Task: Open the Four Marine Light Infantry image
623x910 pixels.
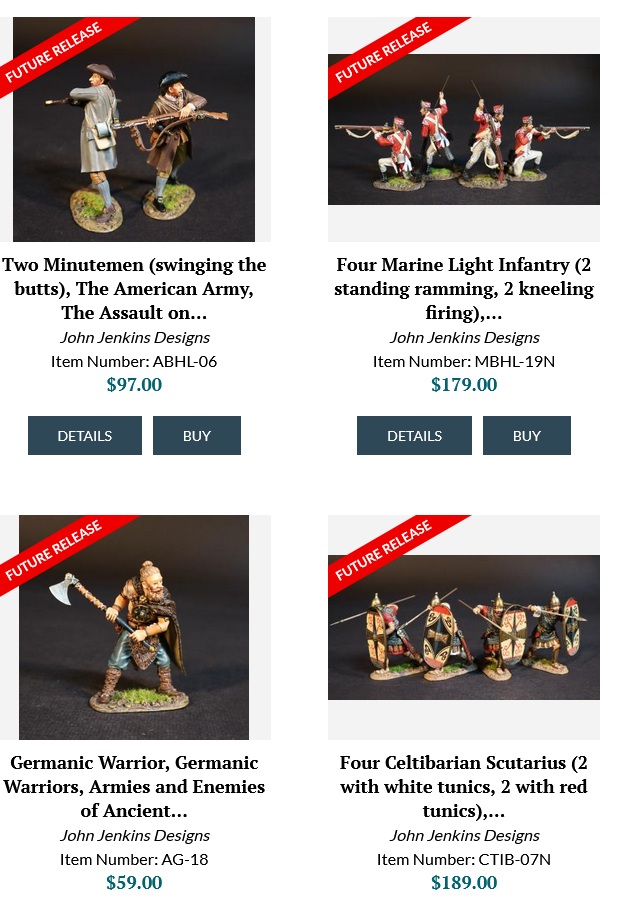Action: click(464, 129)
